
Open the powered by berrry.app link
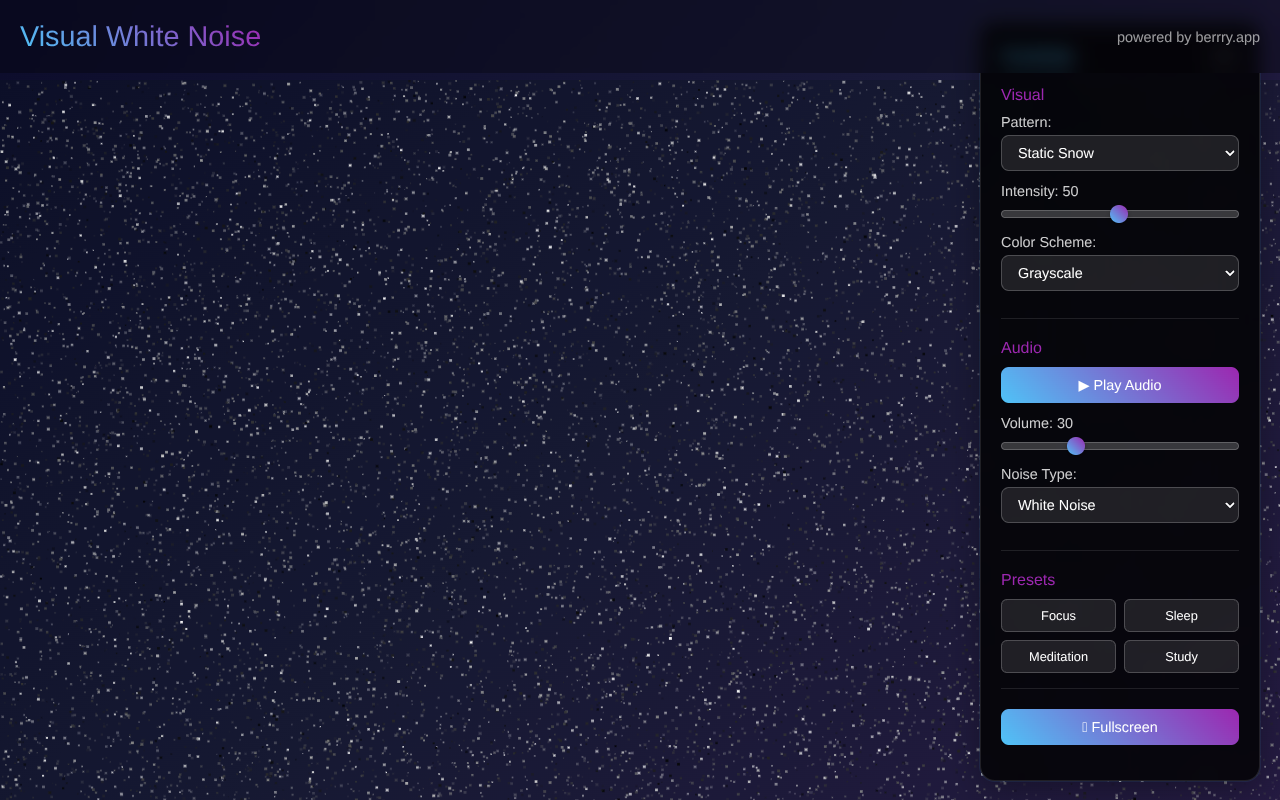1188,37
